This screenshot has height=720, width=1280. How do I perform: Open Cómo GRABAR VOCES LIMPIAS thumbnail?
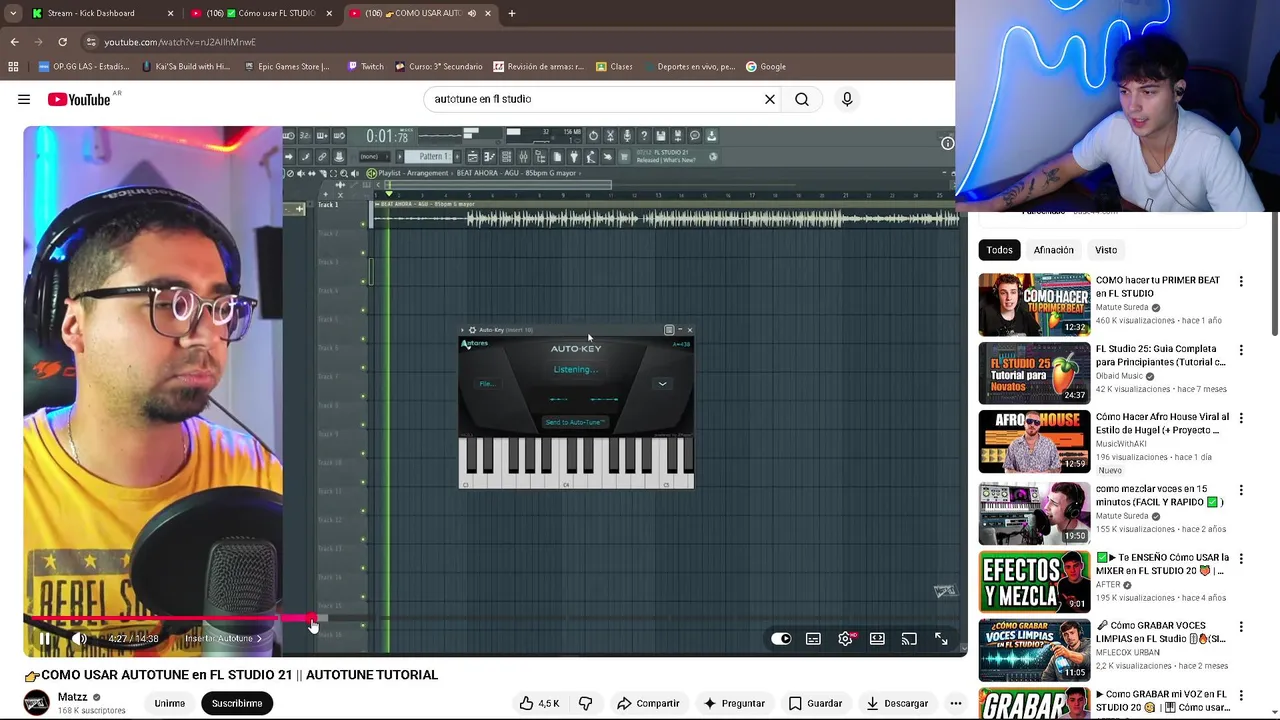tap(1034, 650)
